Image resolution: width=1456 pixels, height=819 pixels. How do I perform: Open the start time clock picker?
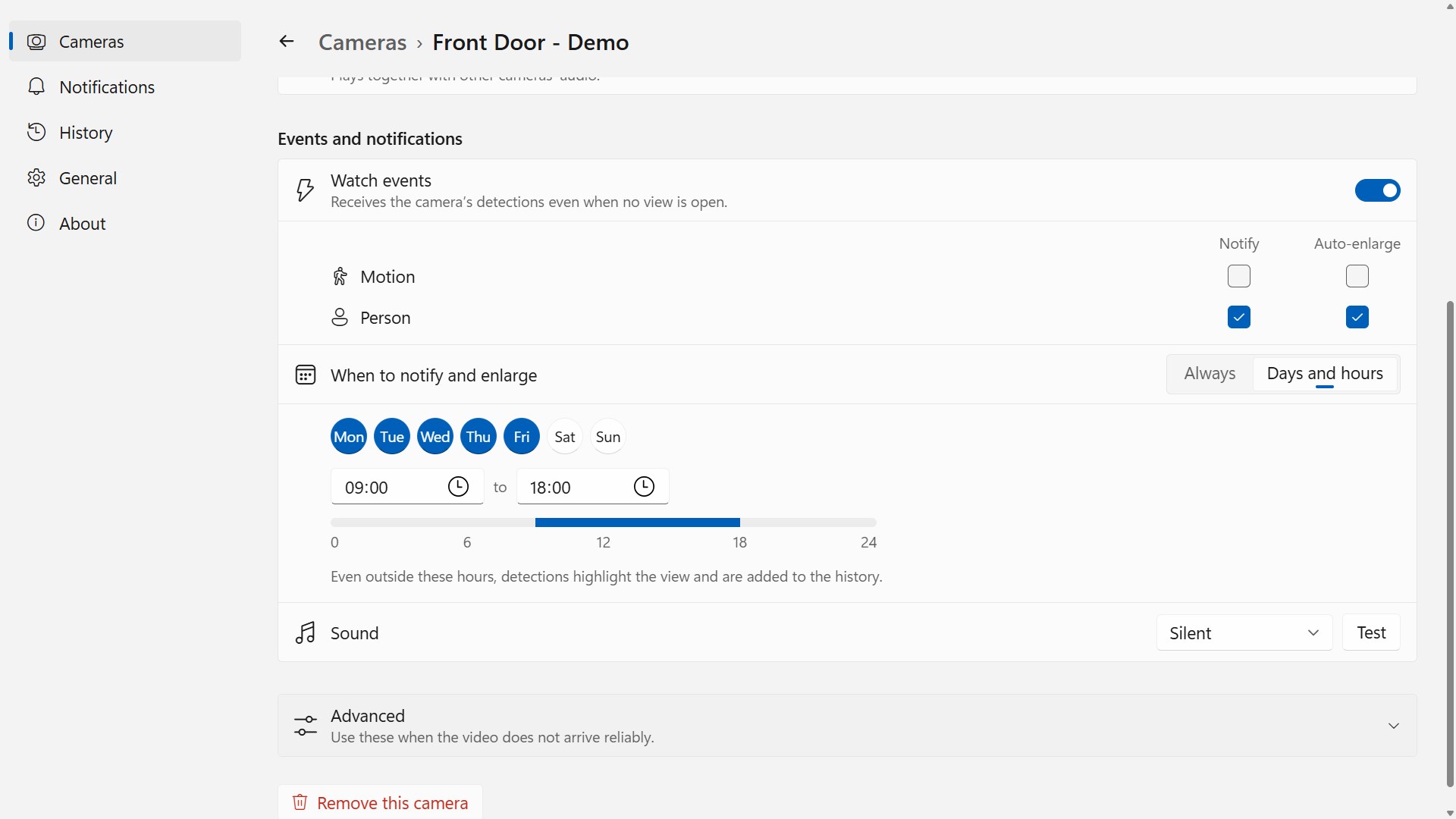458,487
